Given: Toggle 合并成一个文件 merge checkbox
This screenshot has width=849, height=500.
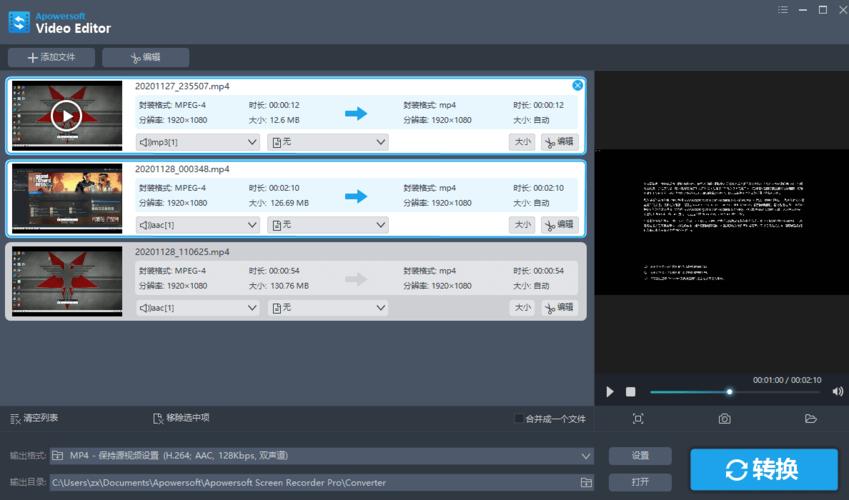Looking at the screenshot, I should coord(519,418).
